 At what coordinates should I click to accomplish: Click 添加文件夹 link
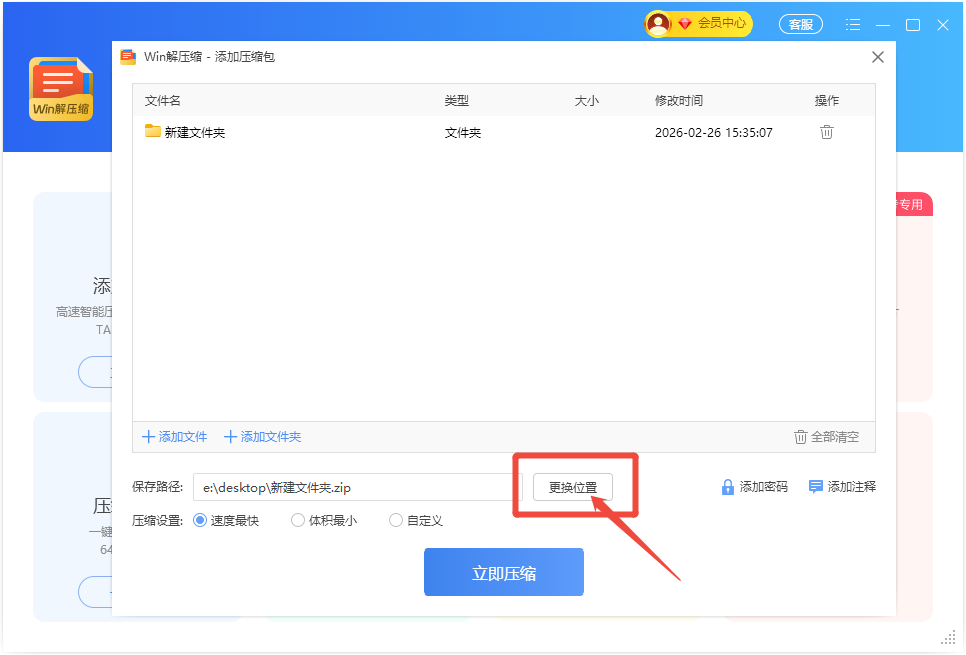tap(262, 437)
